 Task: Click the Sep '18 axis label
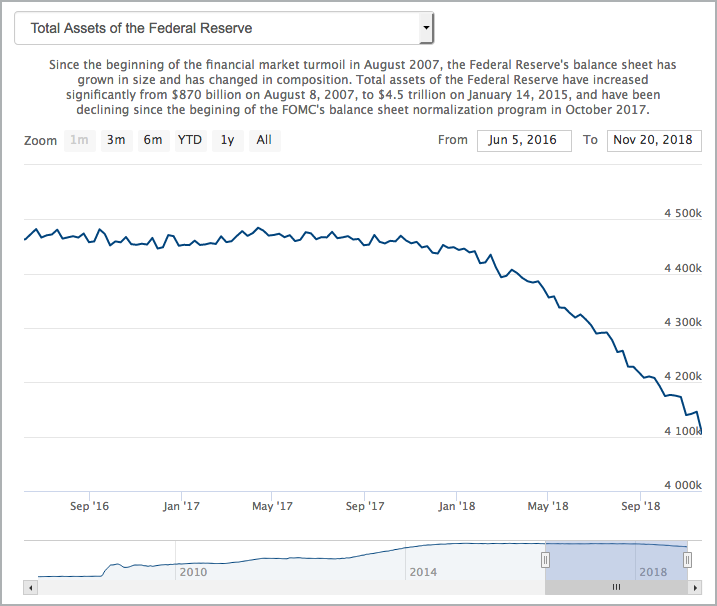tap(641, 506)
